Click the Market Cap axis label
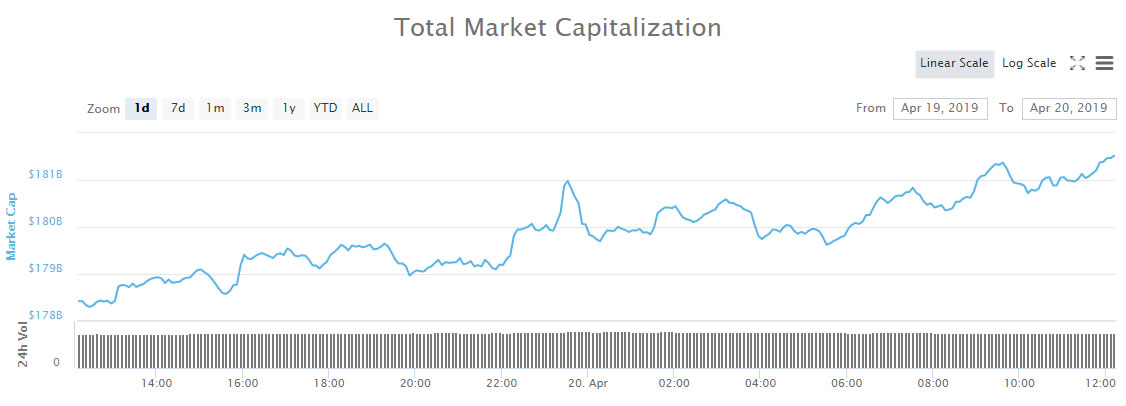The height and width of the screenshot is (406, 1126). click(12, 226)
